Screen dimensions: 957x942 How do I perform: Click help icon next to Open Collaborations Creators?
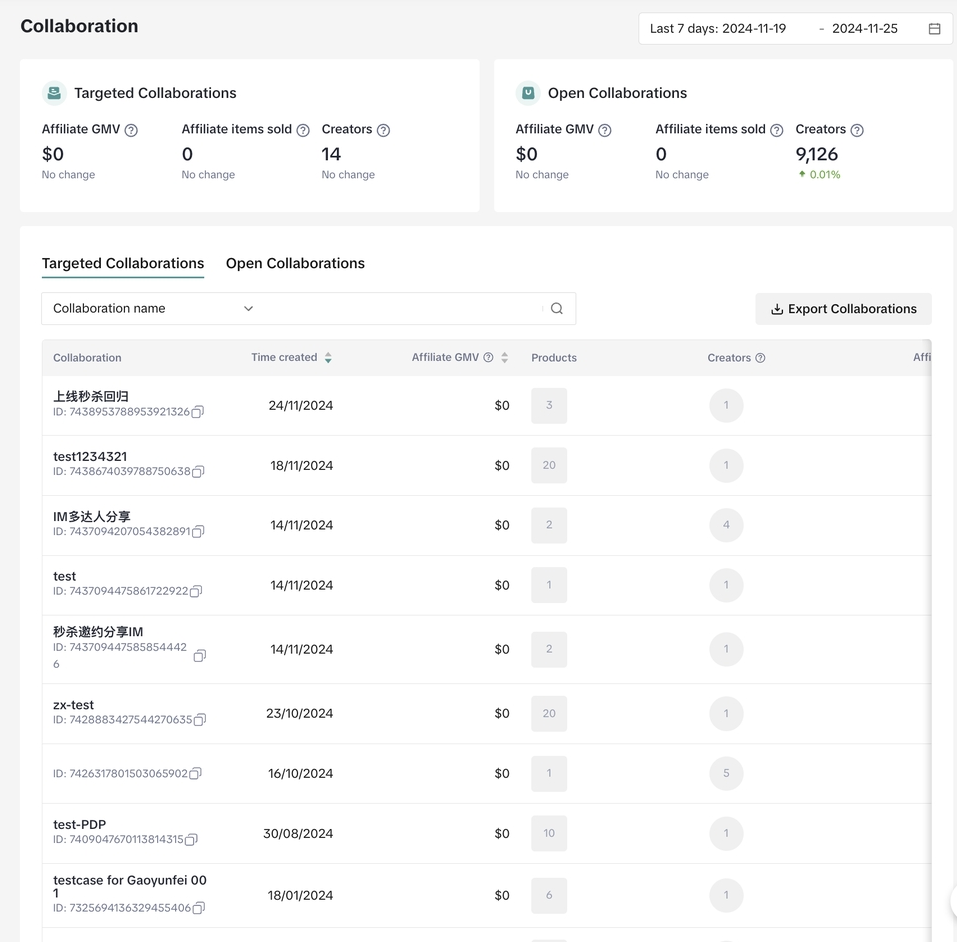(857, 130)
